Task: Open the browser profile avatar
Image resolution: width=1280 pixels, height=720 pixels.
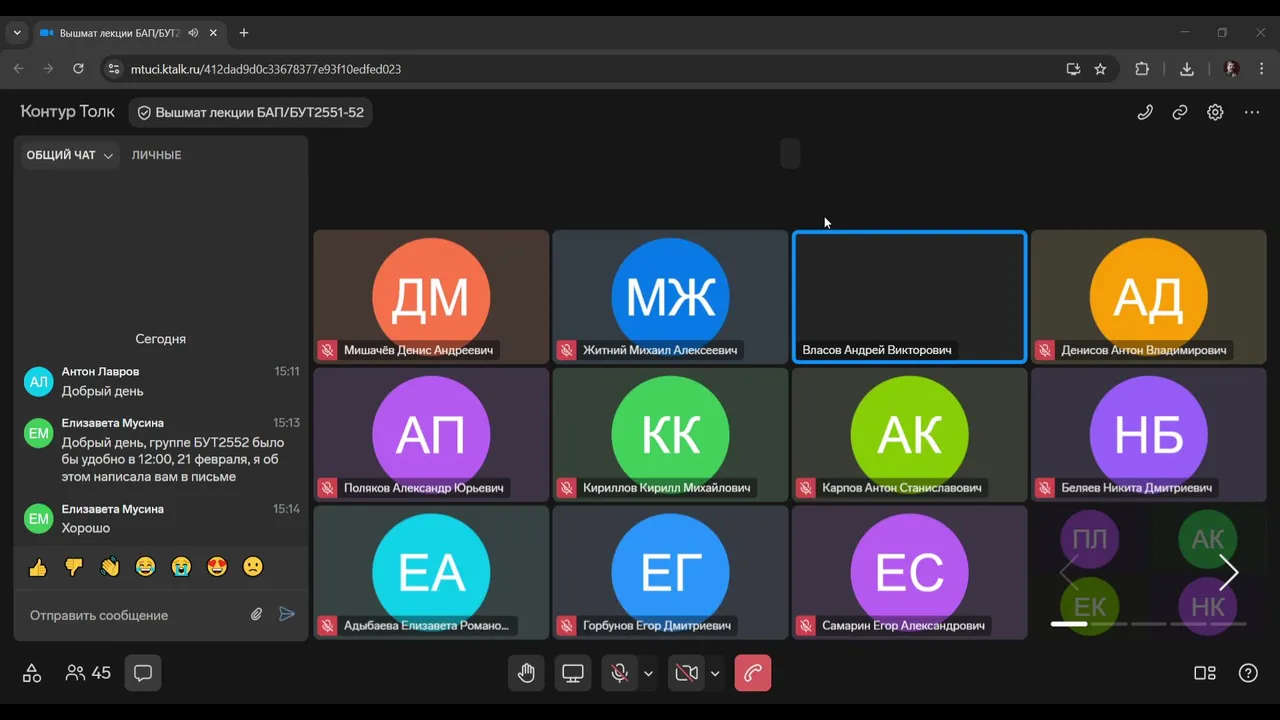Action: click(1232, 69)
